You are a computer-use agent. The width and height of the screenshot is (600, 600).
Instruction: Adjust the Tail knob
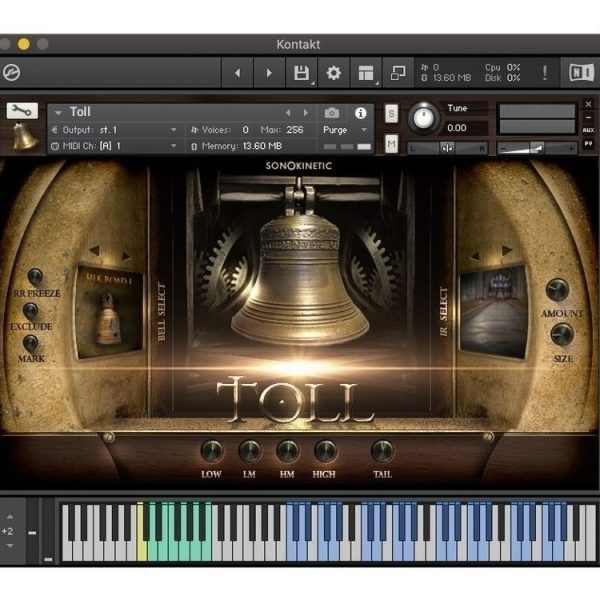pos(382,452)
